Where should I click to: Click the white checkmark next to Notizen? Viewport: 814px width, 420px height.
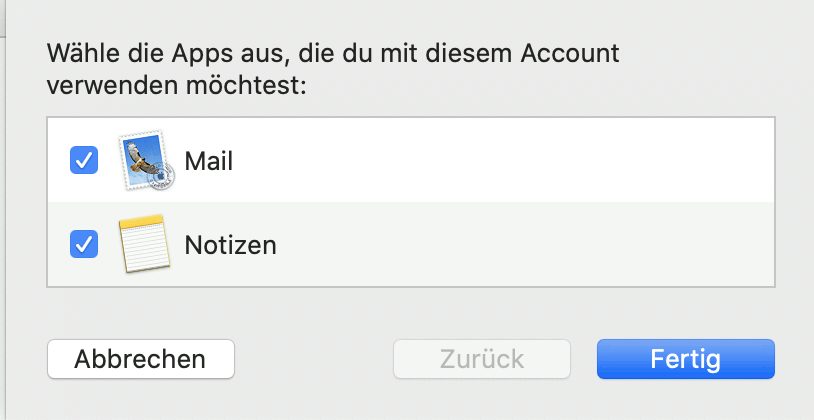pos(84,245)
